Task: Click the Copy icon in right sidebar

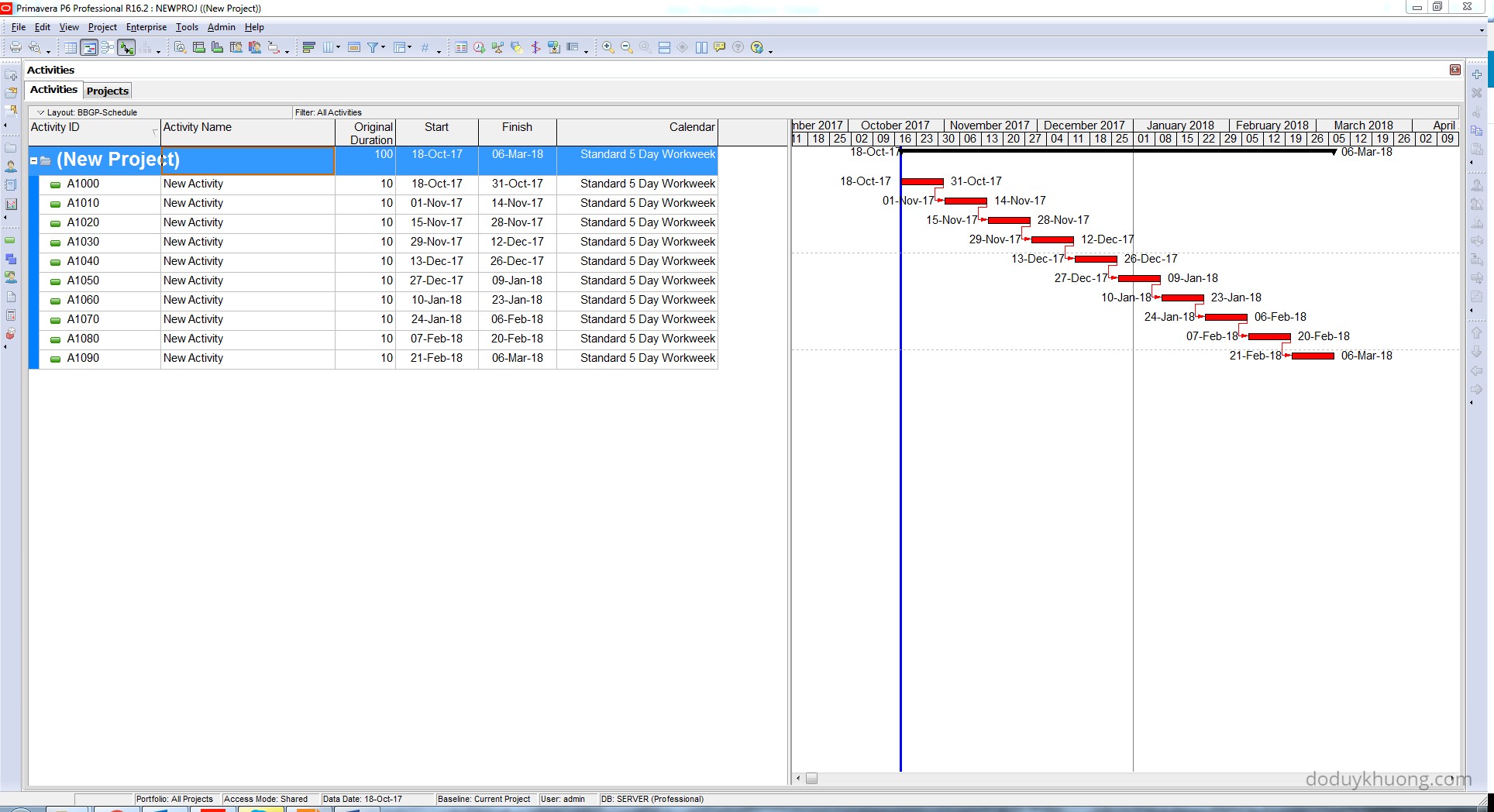Action: (x=1477, y=130)
